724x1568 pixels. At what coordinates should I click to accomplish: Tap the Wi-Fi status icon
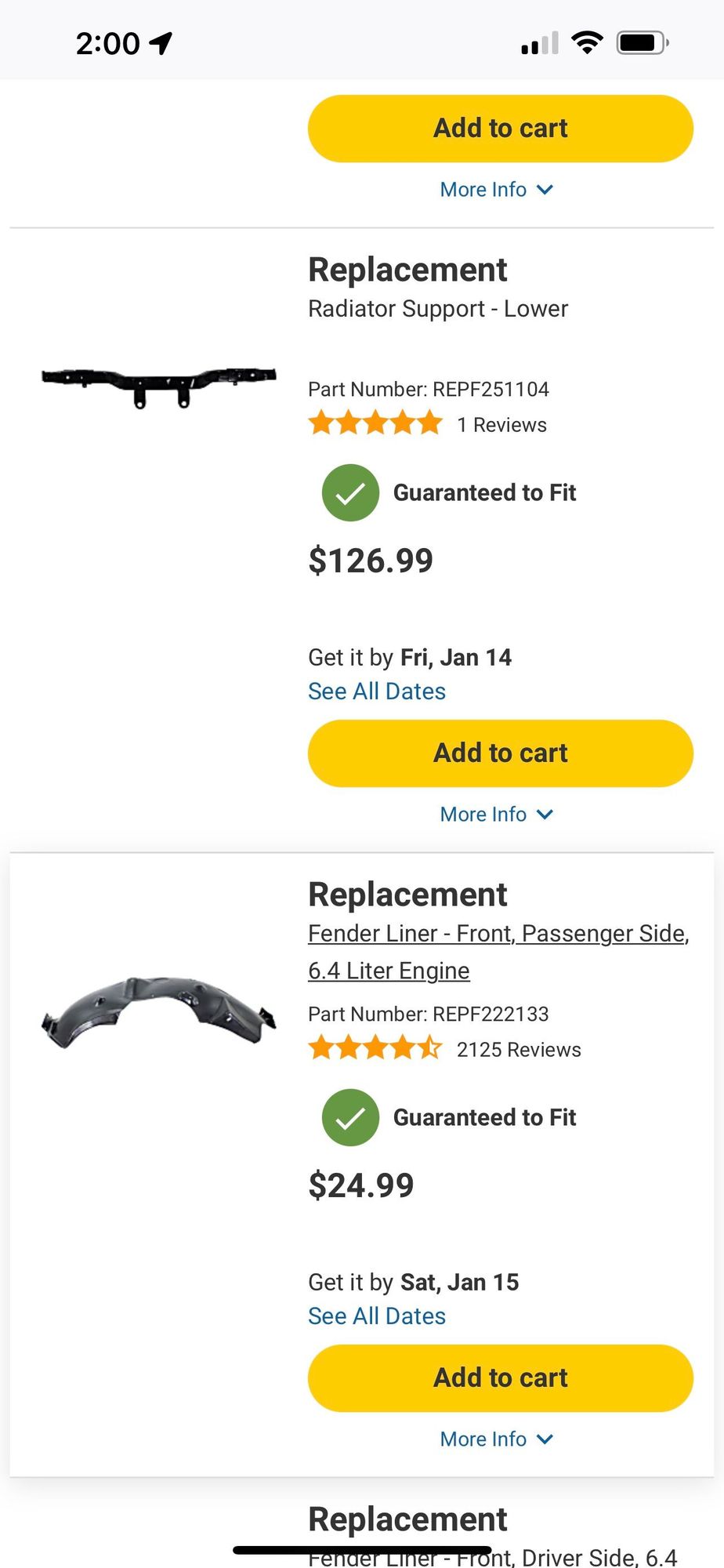pos(587,42)
